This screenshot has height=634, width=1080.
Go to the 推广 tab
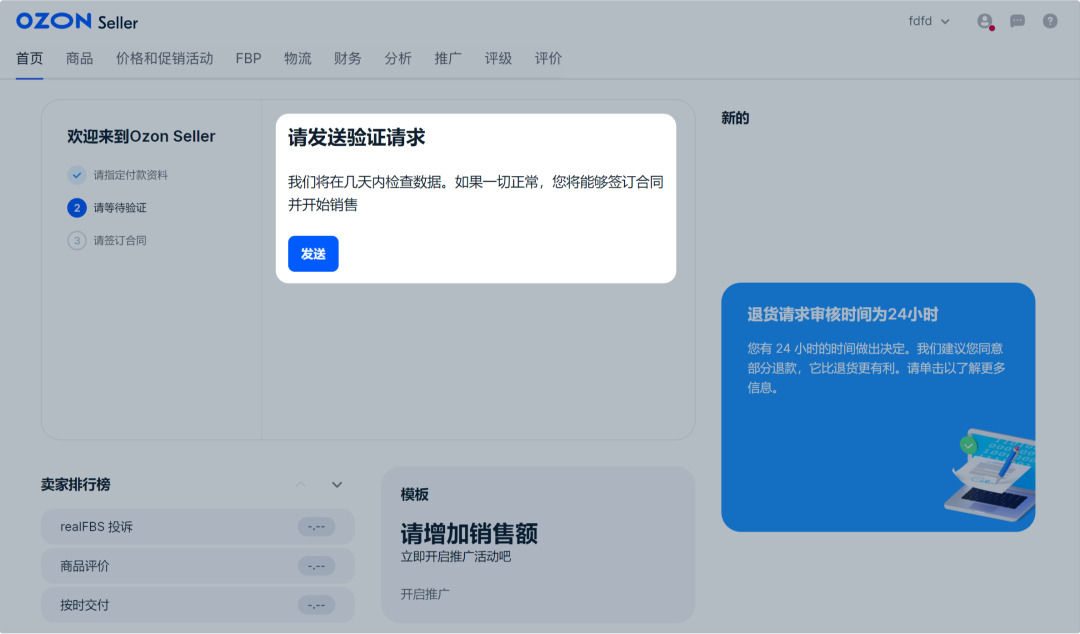tap(448, 58)
